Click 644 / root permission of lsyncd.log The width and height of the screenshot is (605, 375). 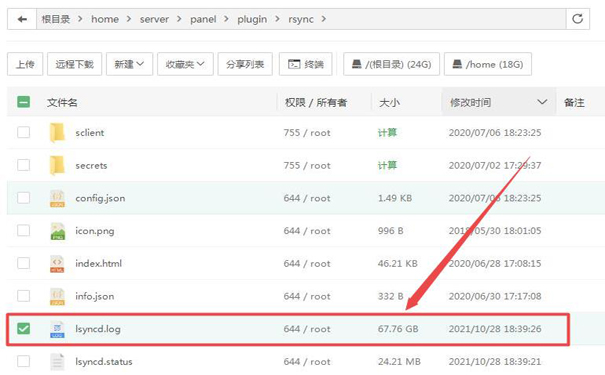(307, 329)
